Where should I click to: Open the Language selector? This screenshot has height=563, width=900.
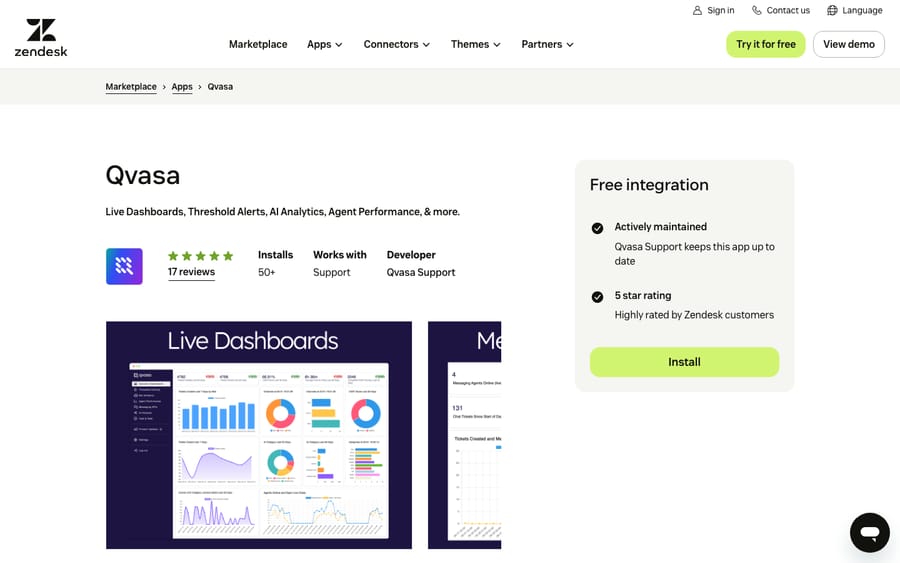tap(854, 10)
